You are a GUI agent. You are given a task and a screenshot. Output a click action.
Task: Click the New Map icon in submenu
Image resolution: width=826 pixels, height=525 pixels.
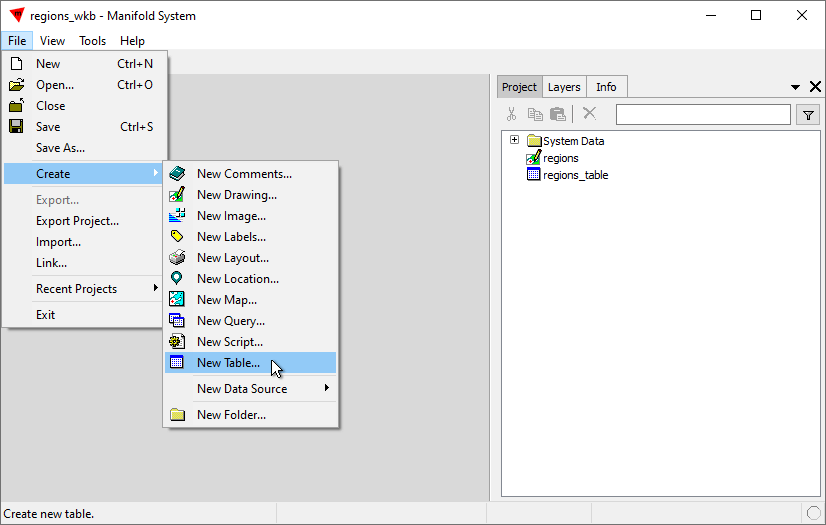177,299
